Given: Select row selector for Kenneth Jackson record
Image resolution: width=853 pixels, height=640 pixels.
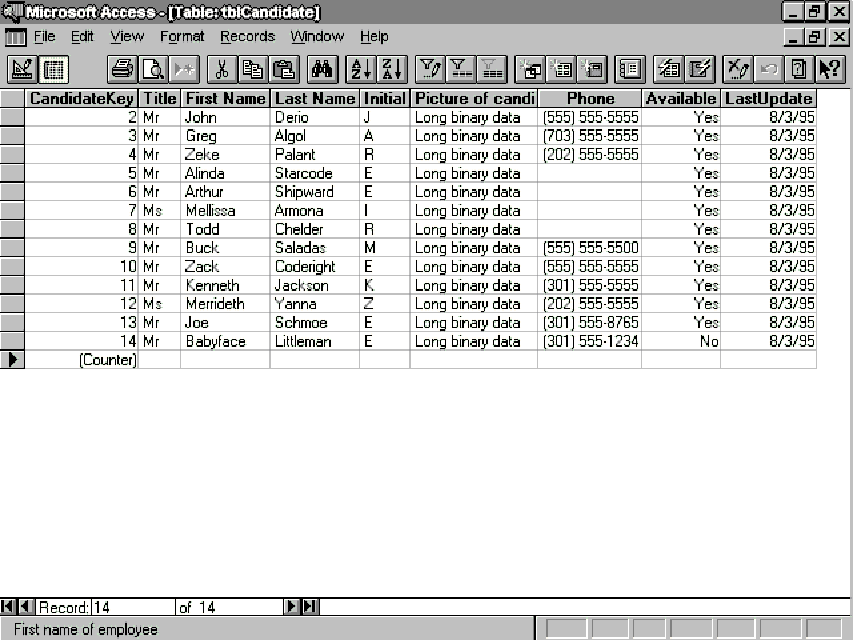Looking at the screenshot, I should coord(12,285).
